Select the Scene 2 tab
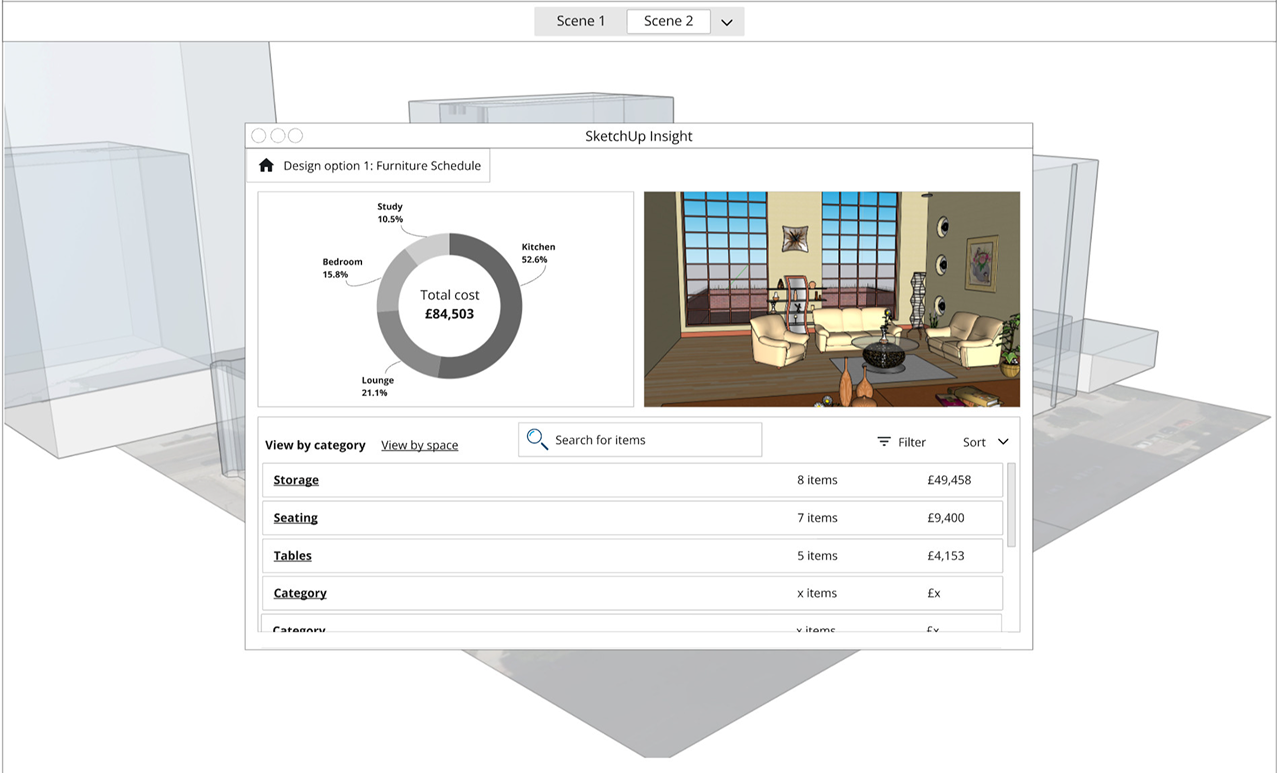Screen dimensions: 1280x773 pyautogui.click(x=668, y=21)
